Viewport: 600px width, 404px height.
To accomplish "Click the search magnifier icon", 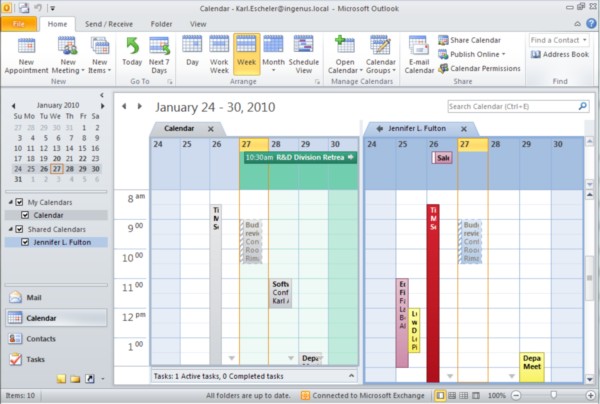I will click(583, 106).
